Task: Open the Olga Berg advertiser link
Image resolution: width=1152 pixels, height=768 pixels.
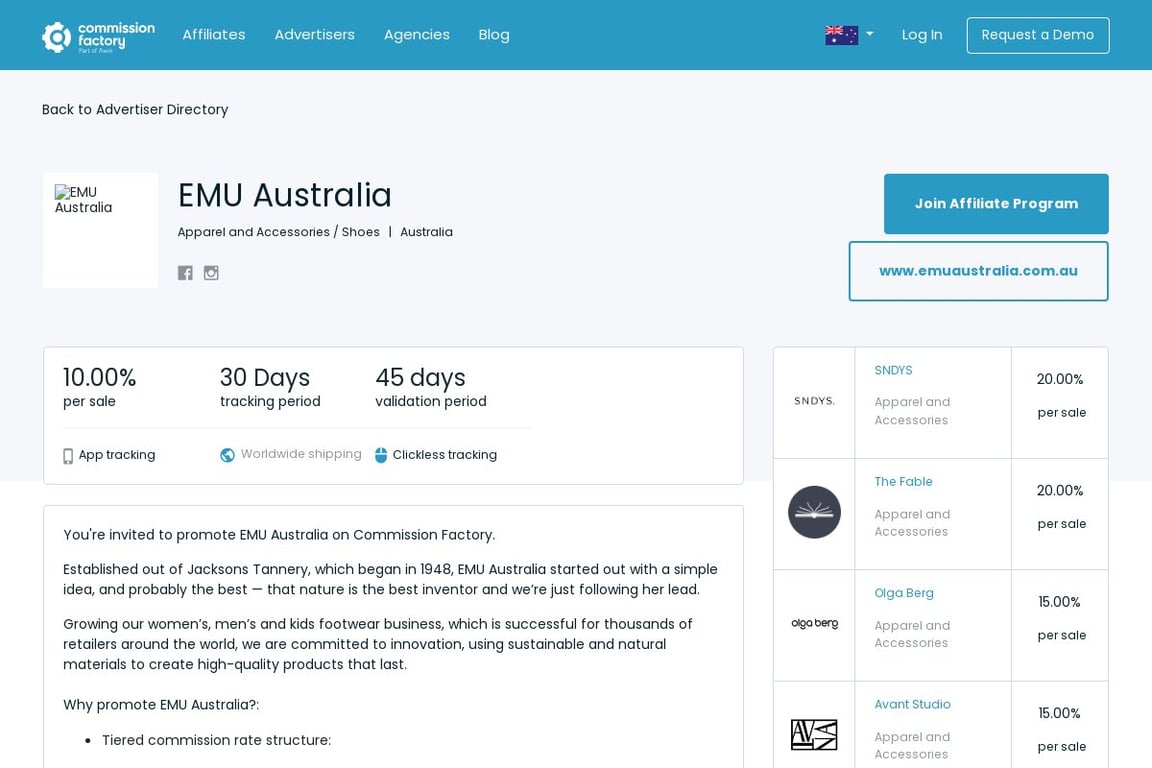Action: [904, 593]
